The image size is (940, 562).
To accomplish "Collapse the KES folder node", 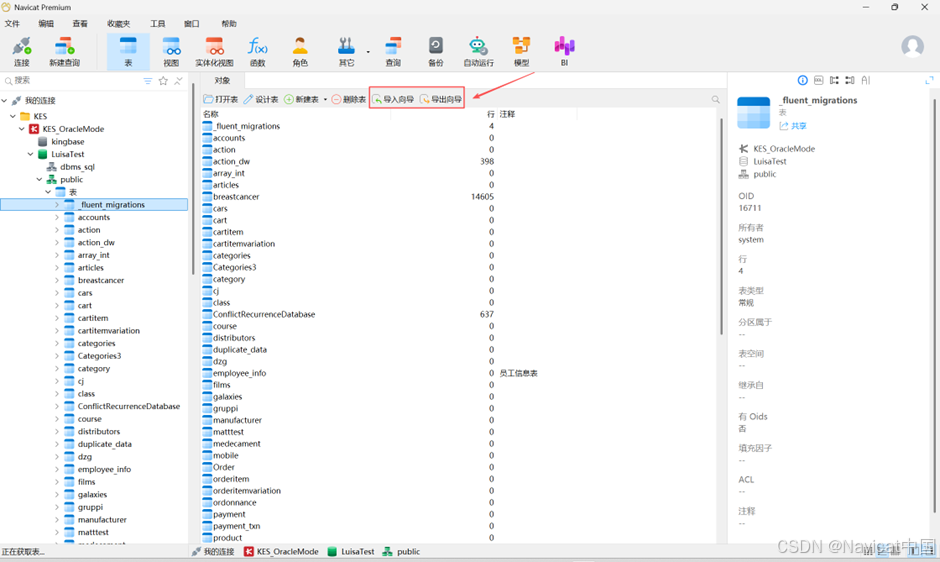I will [13, 116].
